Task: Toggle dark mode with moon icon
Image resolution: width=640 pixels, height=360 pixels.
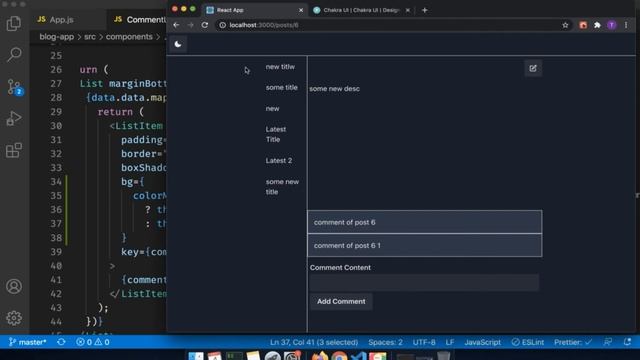Action: 178,44
